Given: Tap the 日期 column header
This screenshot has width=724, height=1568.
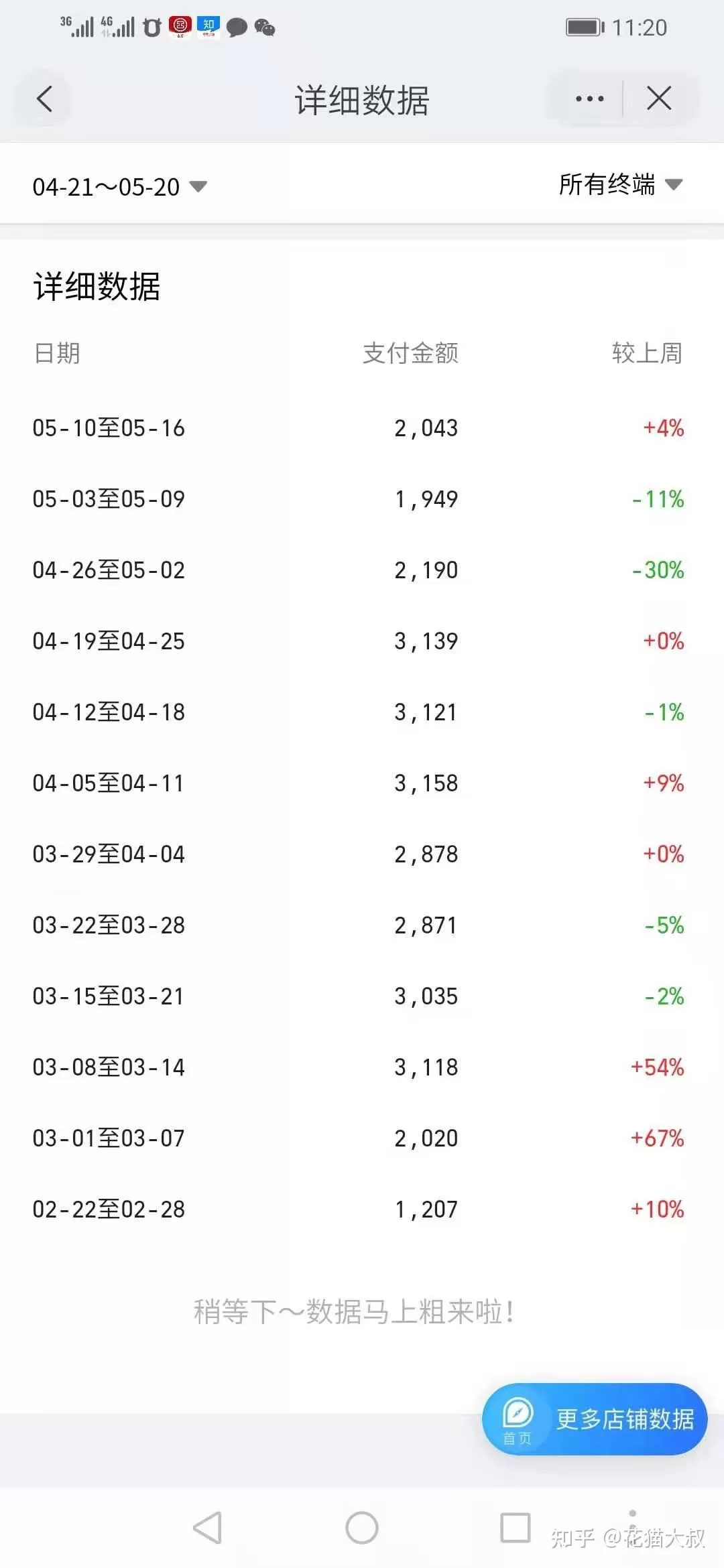Looking at the screenshot, I should tap(57, 353).
